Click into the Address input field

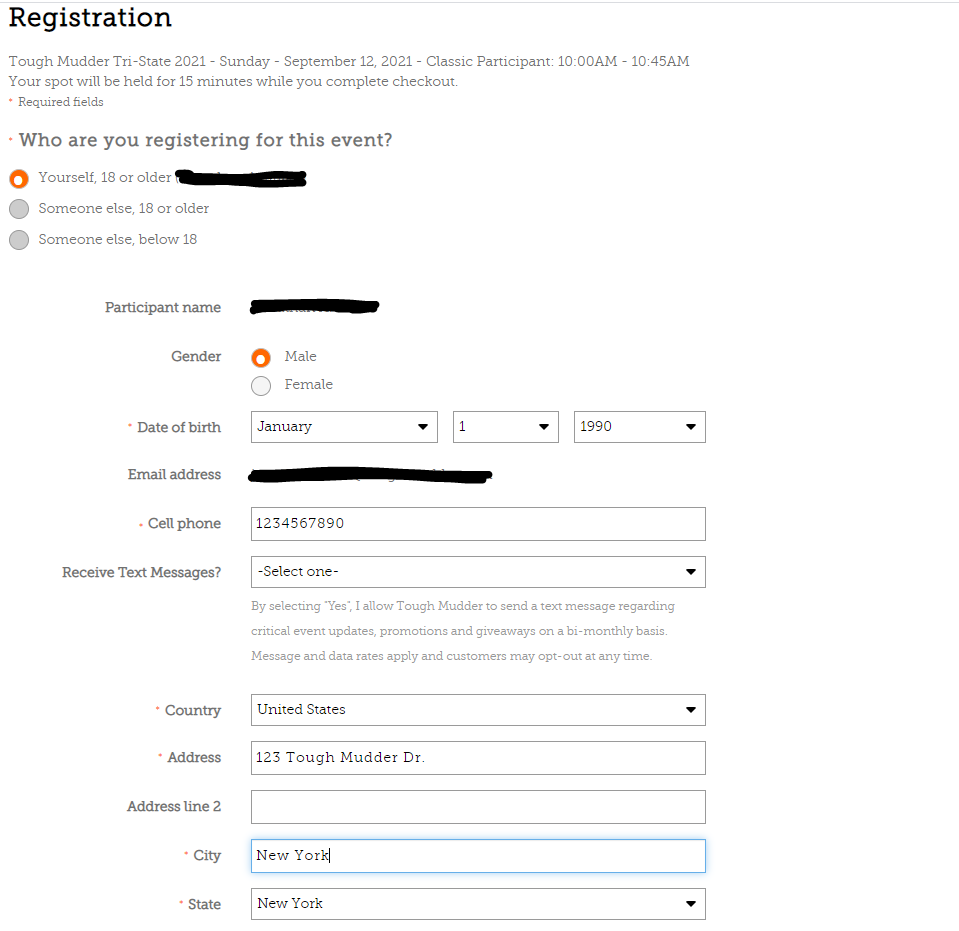tap(478, 758)
